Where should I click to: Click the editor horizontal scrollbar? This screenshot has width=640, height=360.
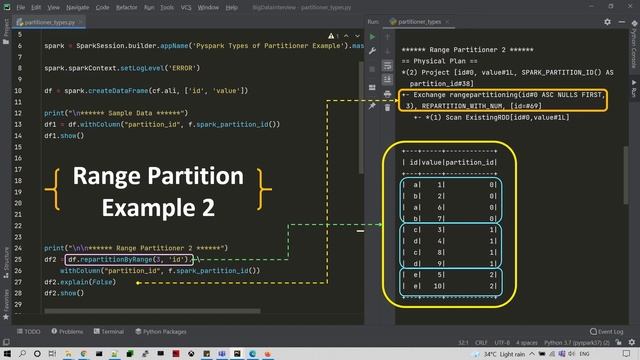(x=152, y=311)
